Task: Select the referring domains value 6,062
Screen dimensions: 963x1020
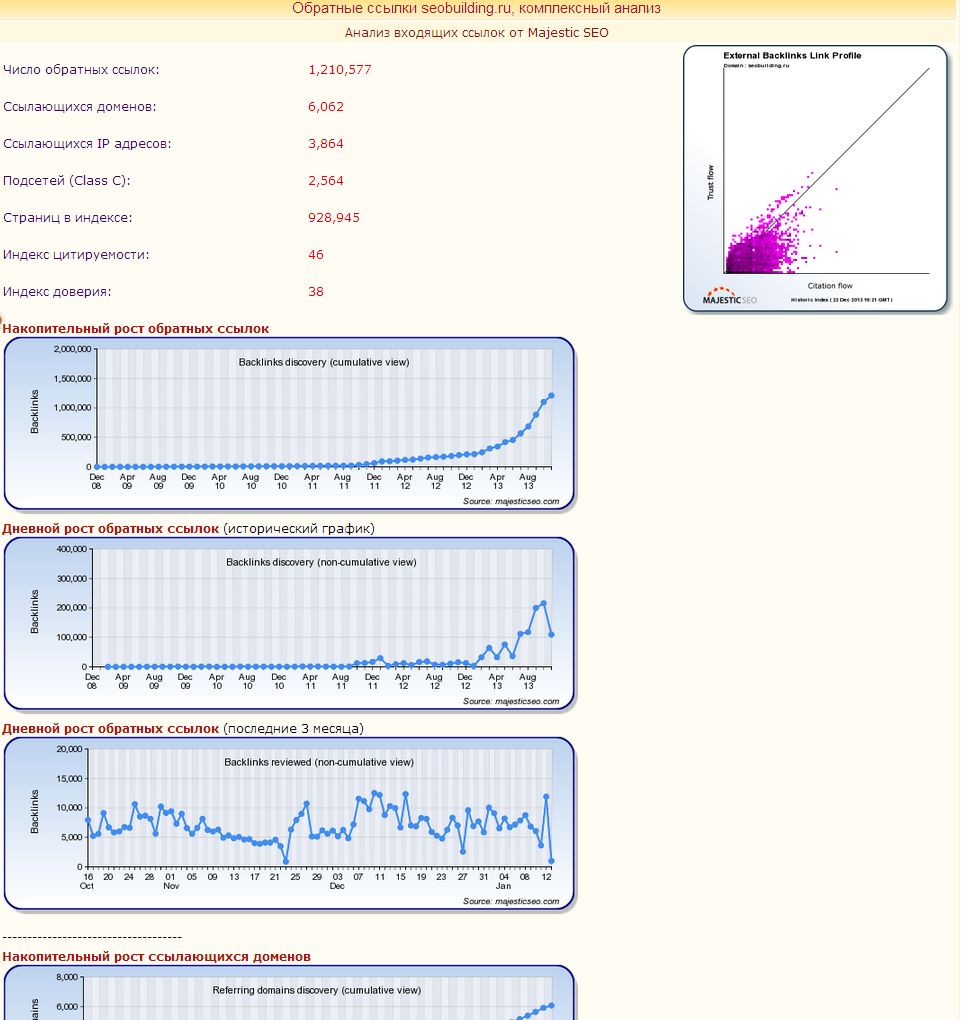Action: (x=326, y=107)
